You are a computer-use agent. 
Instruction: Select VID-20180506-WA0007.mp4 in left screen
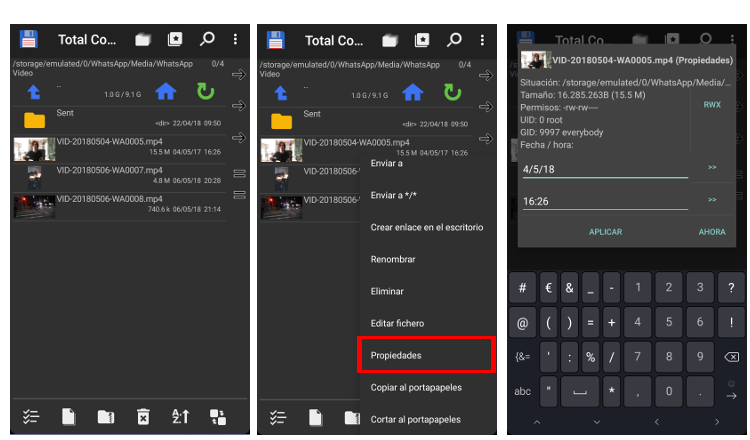coord(120,177)
